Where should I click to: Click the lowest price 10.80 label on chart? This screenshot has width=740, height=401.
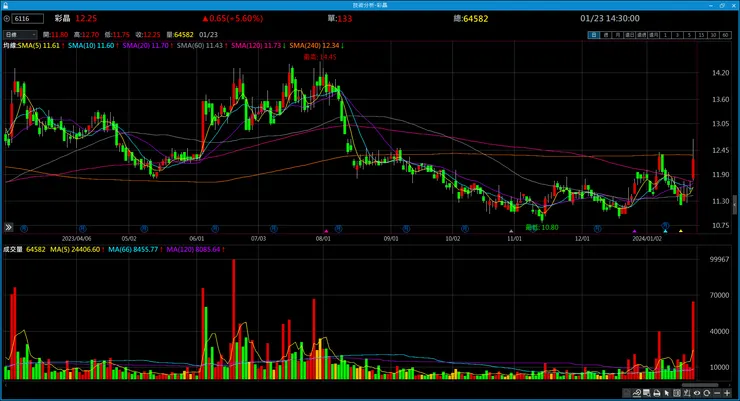pyautogui.click(x=542, y=227)
